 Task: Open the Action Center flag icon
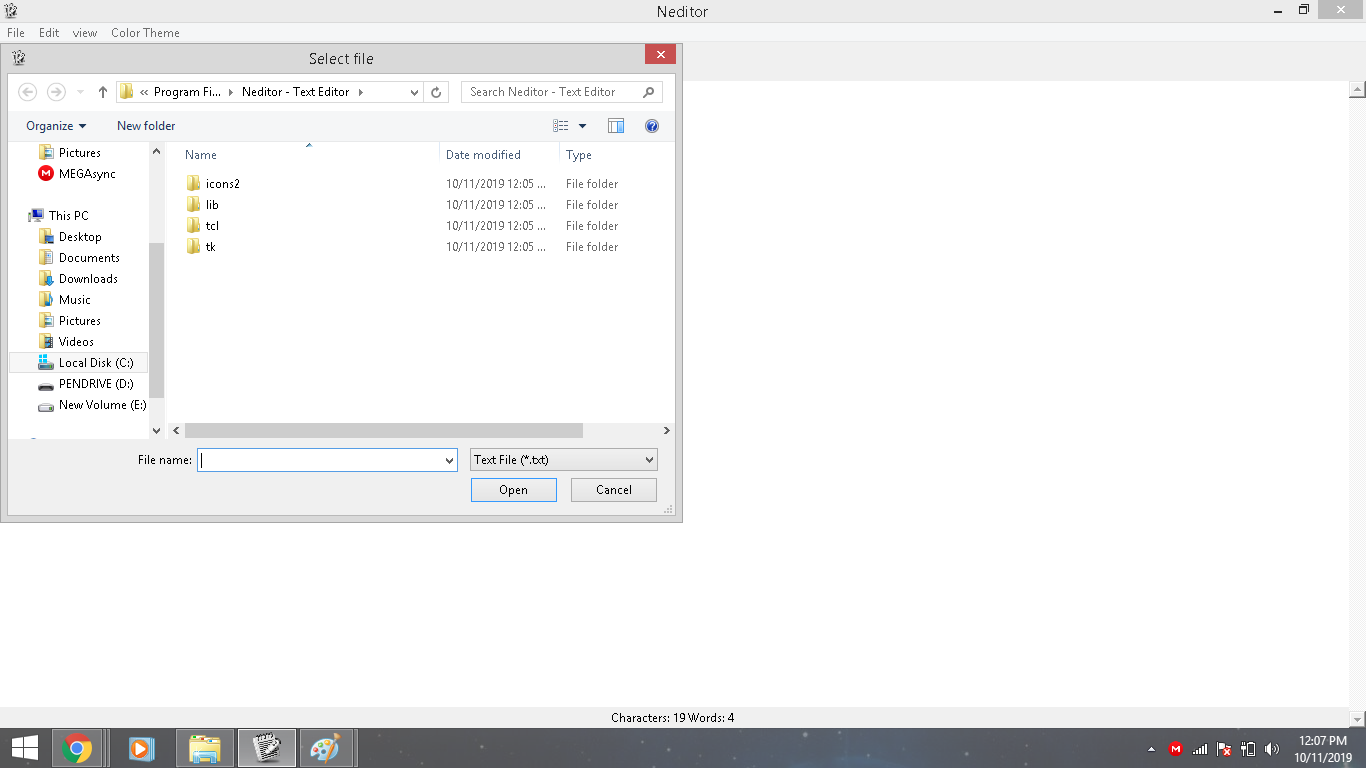point(1224,749)
